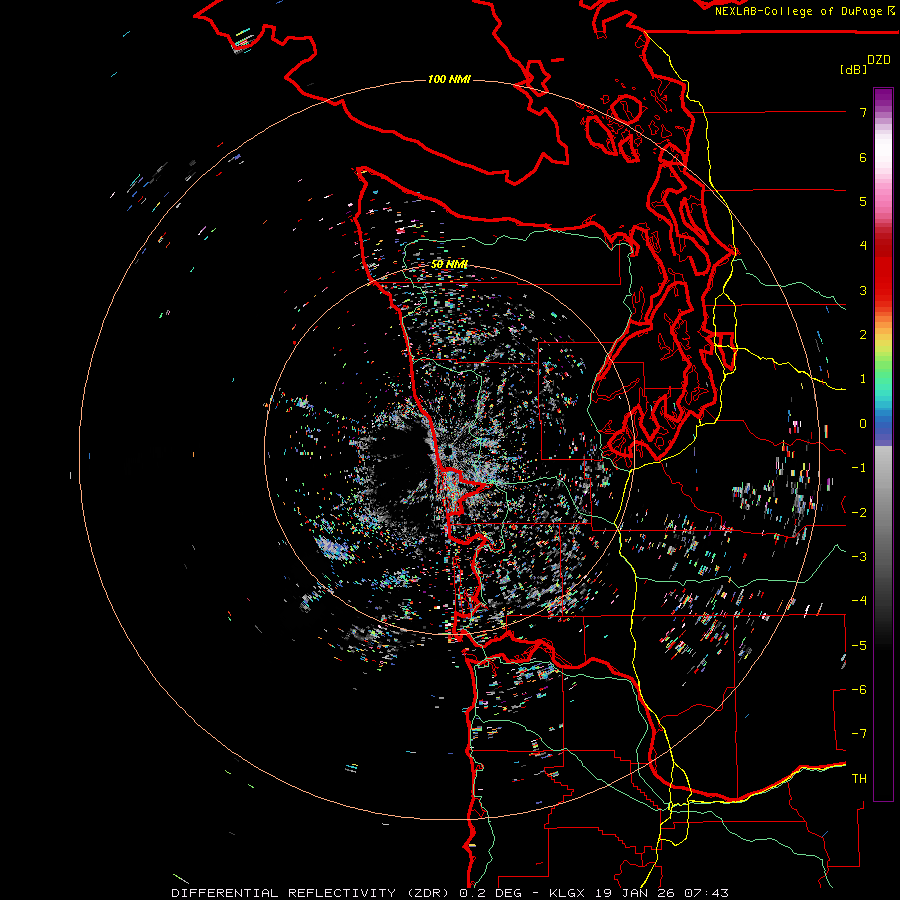Click the 7 value on the color scale
Viewport: 900px width, 900px height.
click(x=863, y=112)
